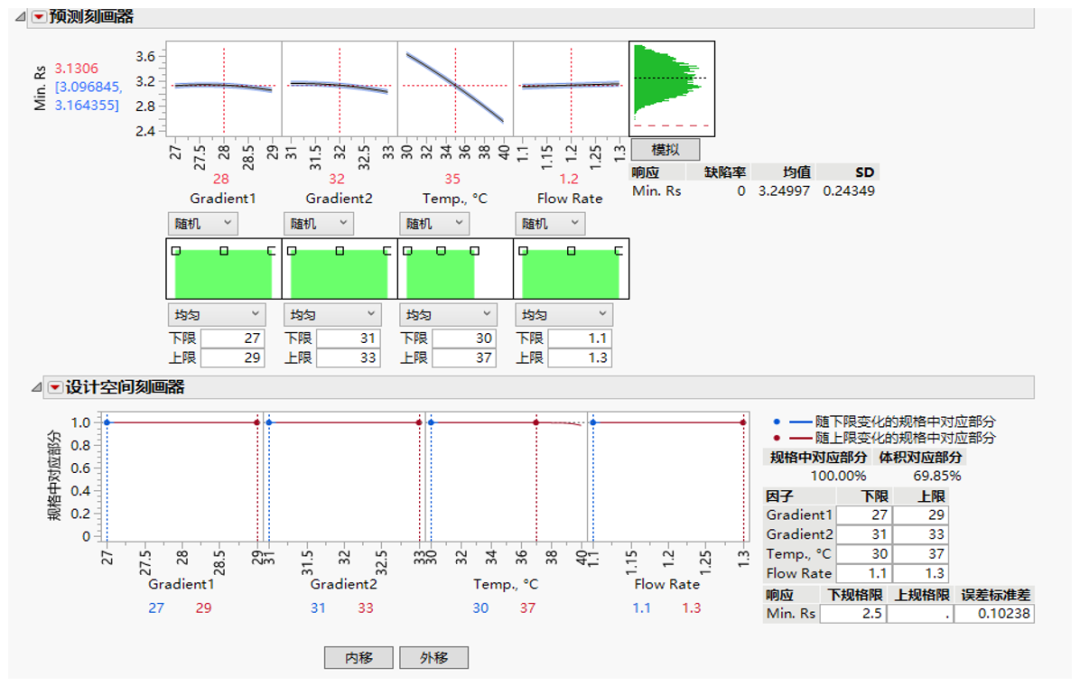Click the Temp. profile curve plot
This screenshot has width=1080, height=686.
click(455, 88)
